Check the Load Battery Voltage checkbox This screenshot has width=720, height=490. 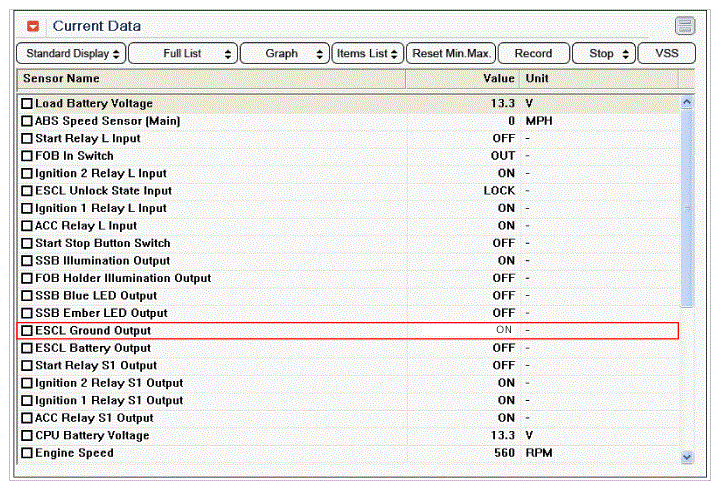27,103
